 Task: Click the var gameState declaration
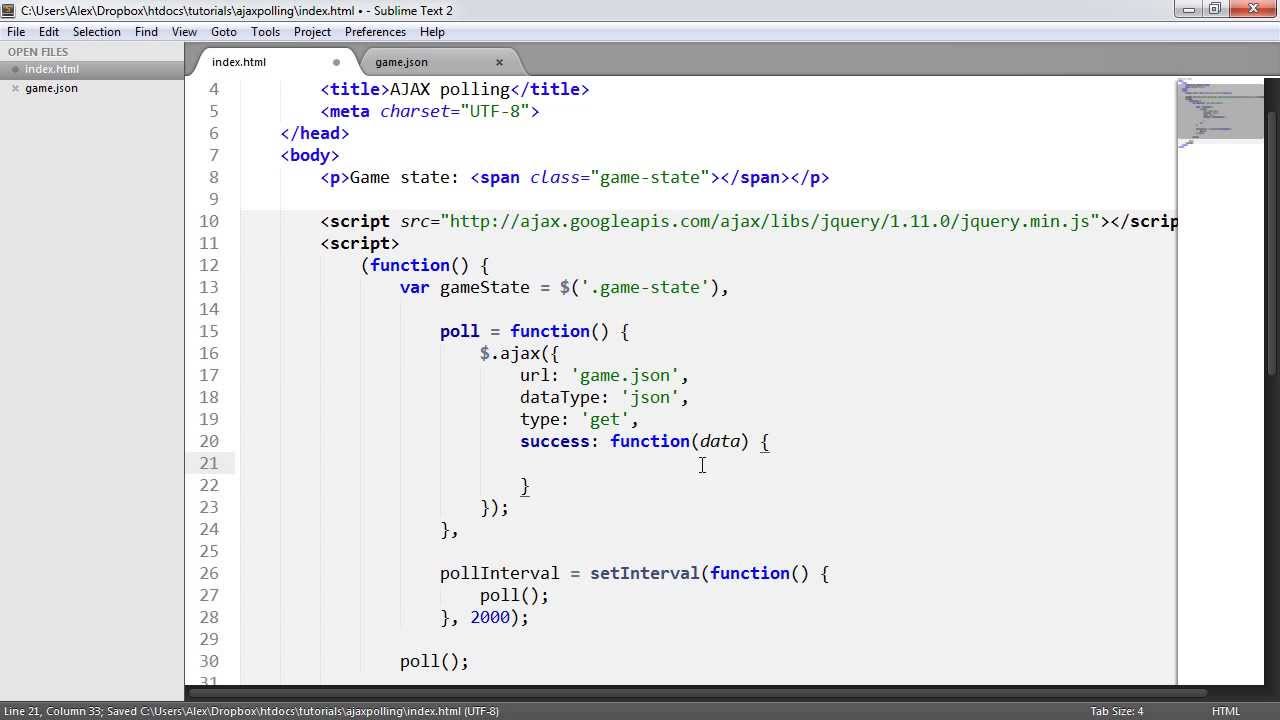[x=565, y=287]
